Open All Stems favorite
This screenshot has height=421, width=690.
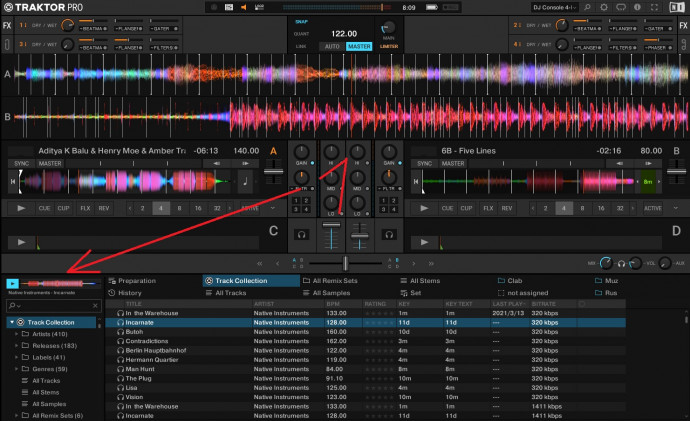point(420,281)
